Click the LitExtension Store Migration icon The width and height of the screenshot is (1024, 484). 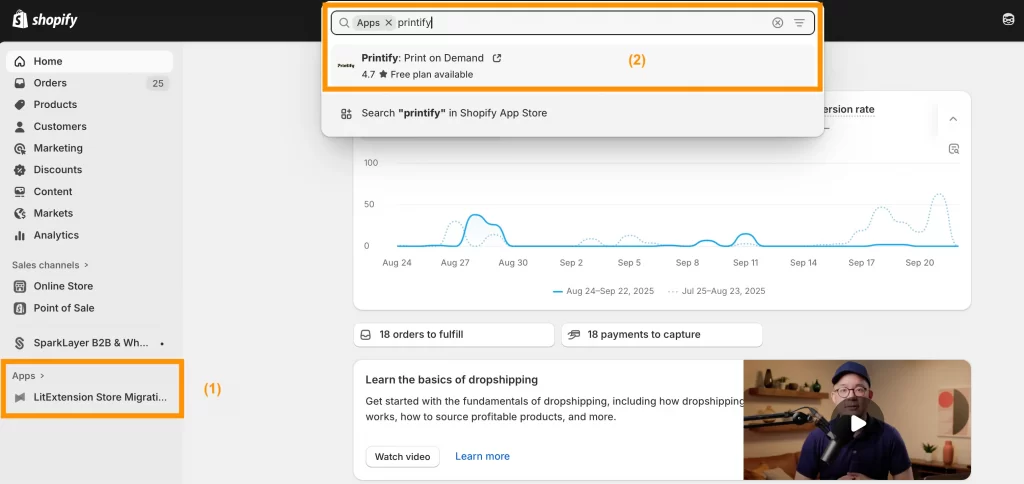(20, 397)
